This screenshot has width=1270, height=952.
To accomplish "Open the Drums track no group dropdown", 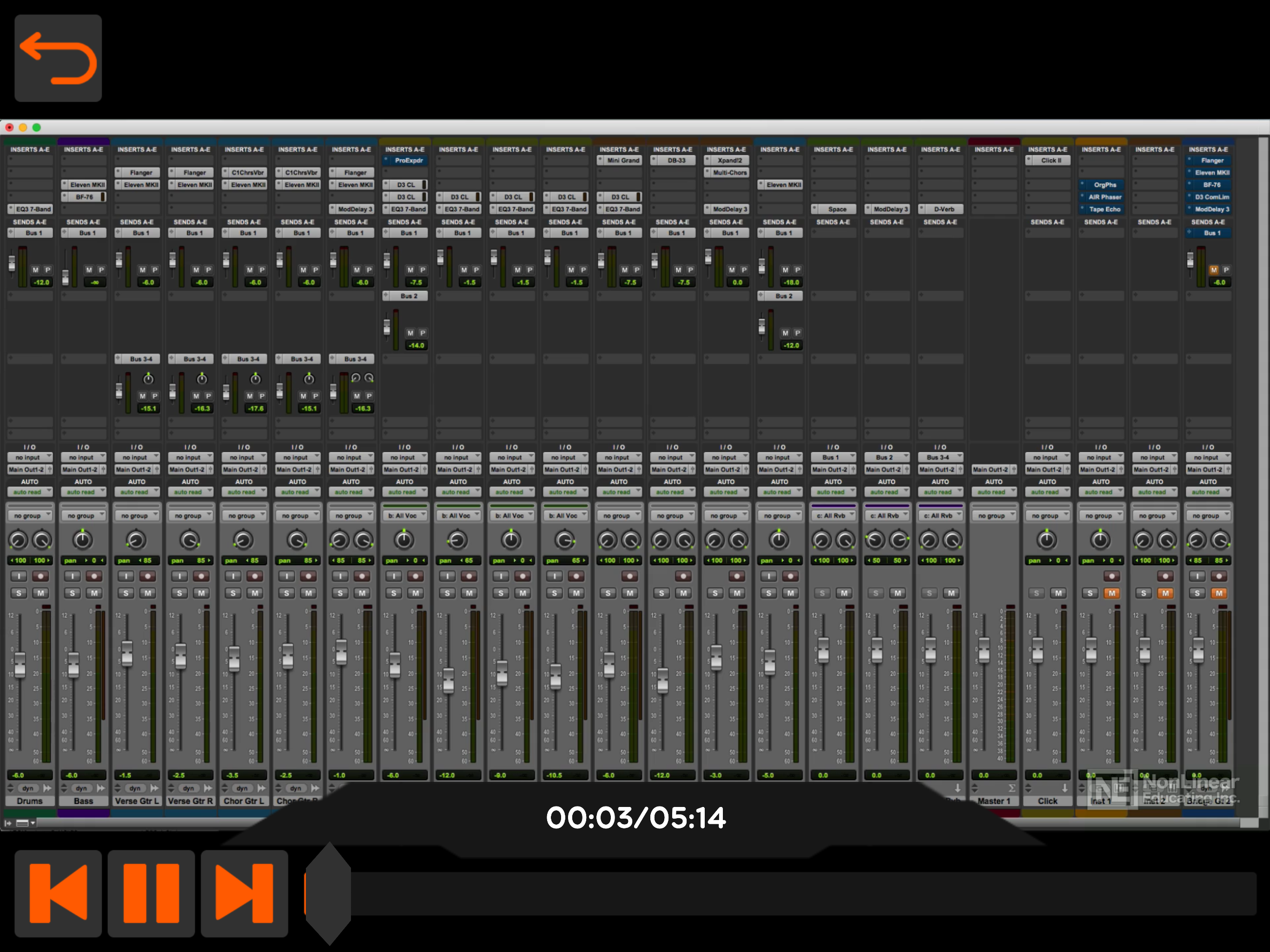I will pos(30,516).
